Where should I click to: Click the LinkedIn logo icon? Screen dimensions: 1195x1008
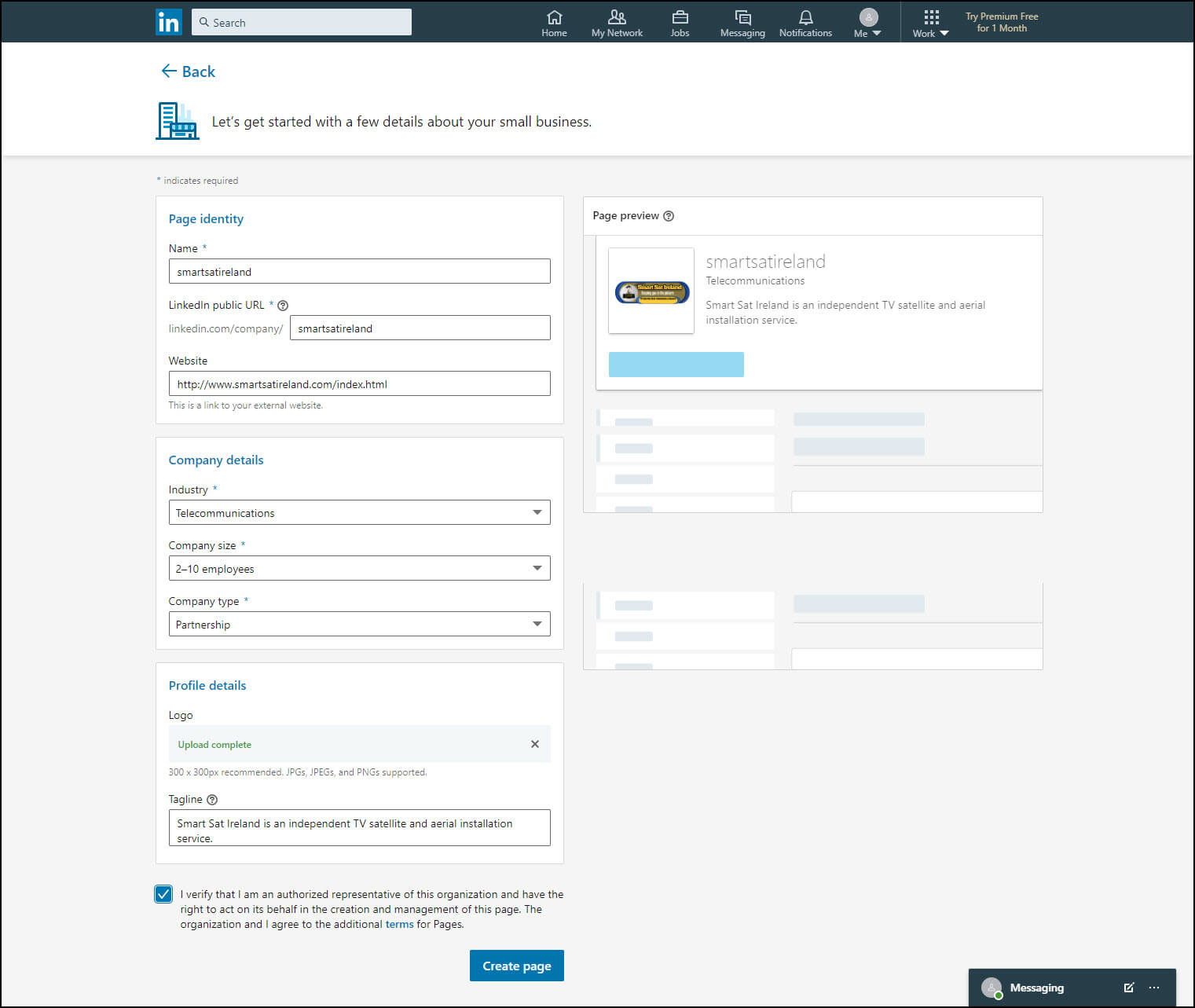pos(169,22)
